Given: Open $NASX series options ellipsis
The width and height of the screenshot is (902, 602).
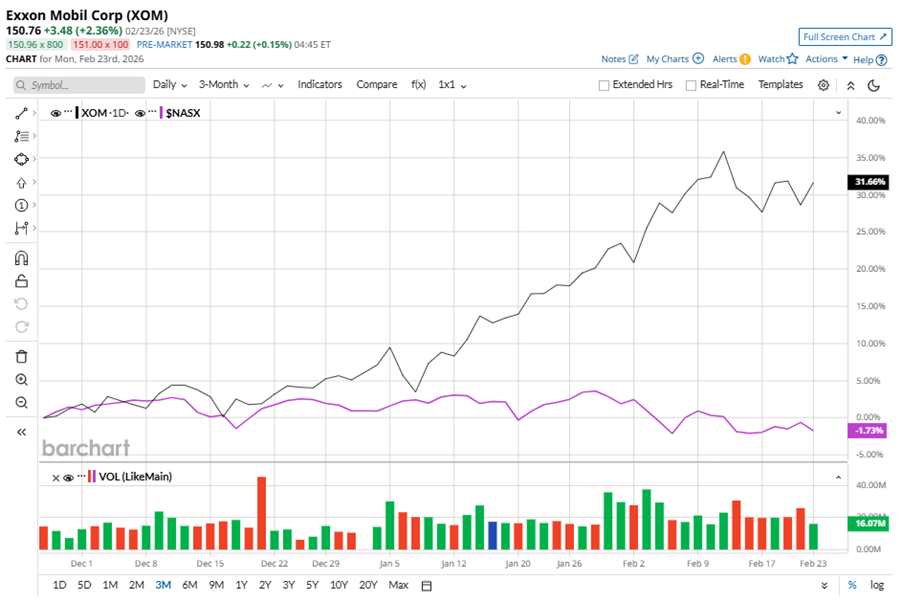Looking at the screenshot, I should tap(152, 111).
